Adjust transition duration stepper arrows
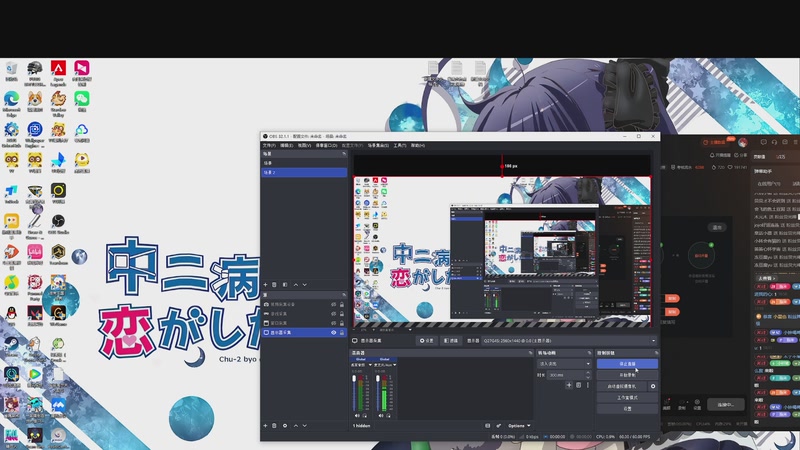The image size is (800, 450). pos(588,375)
